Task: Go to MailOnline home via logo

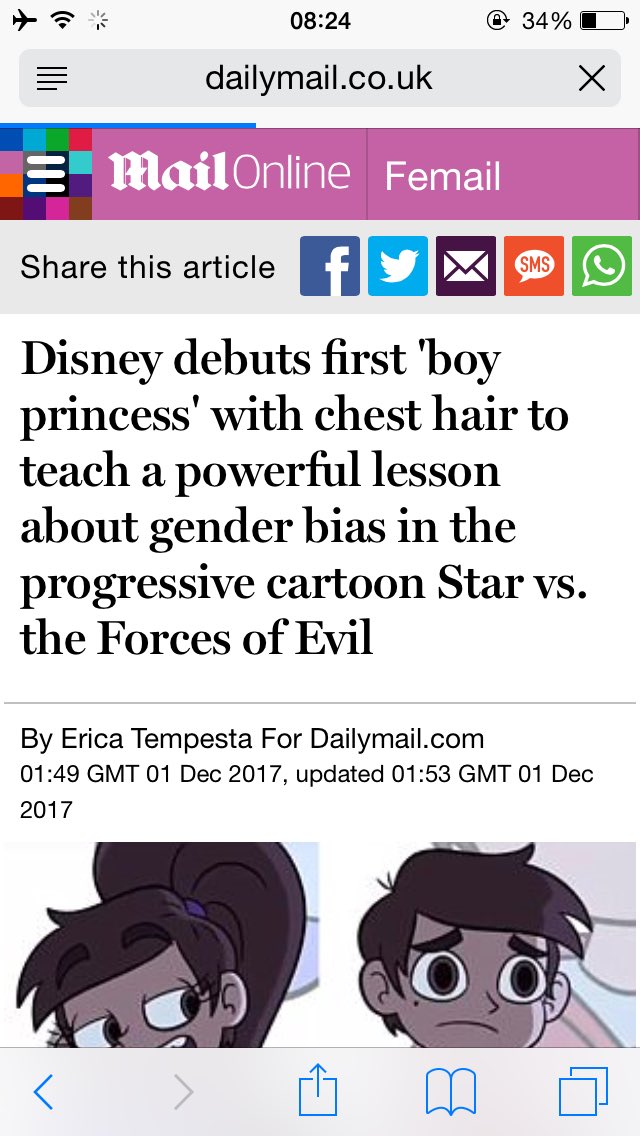Action: point(230,172)
